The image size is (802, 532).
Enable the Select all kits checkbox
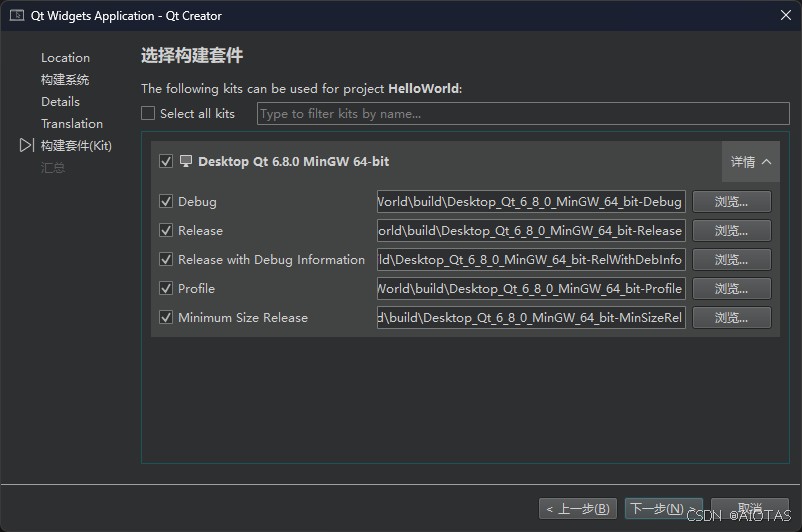point(148,113)
